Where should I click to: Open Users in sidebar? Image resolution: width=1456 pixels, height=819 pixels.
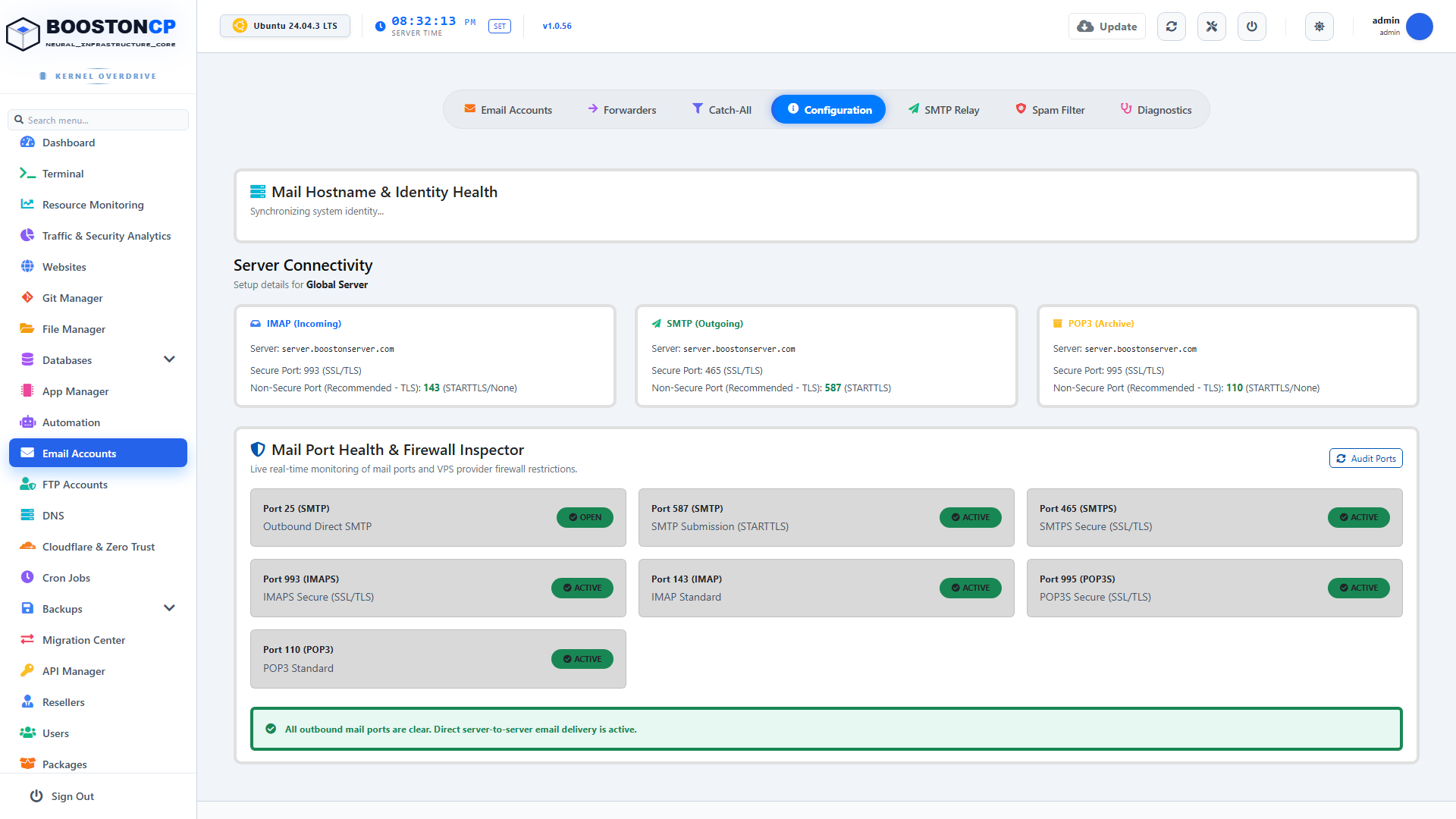click(98, 733)
